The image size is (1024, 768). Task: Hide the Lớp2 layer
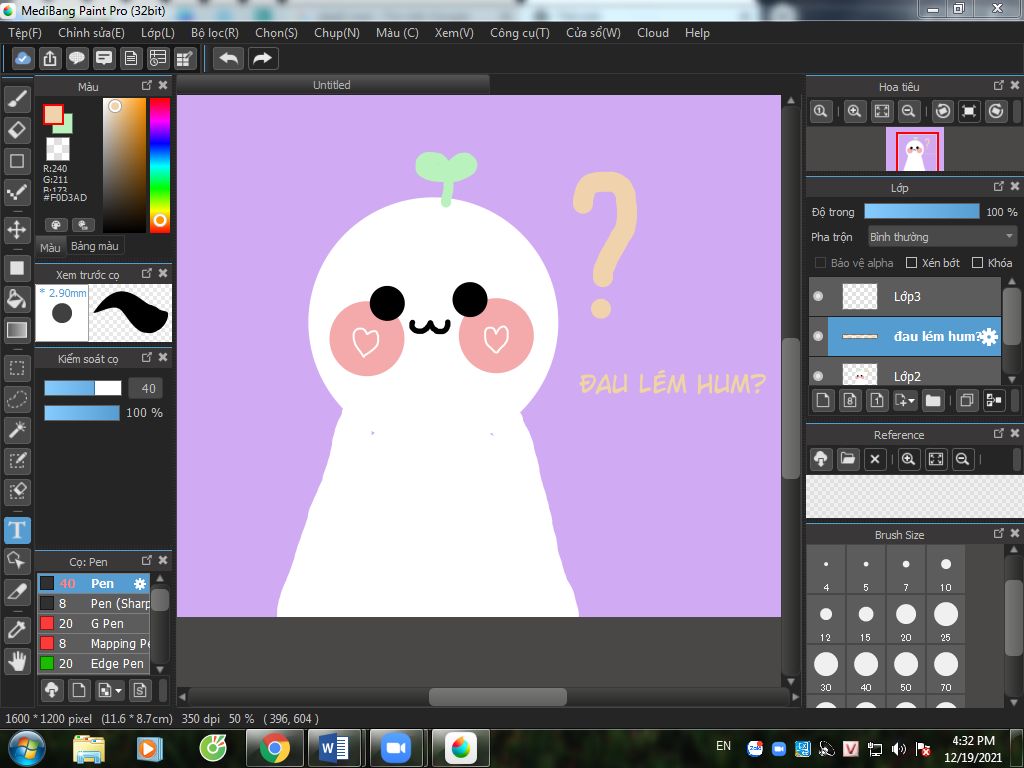(x=818, y=376)
